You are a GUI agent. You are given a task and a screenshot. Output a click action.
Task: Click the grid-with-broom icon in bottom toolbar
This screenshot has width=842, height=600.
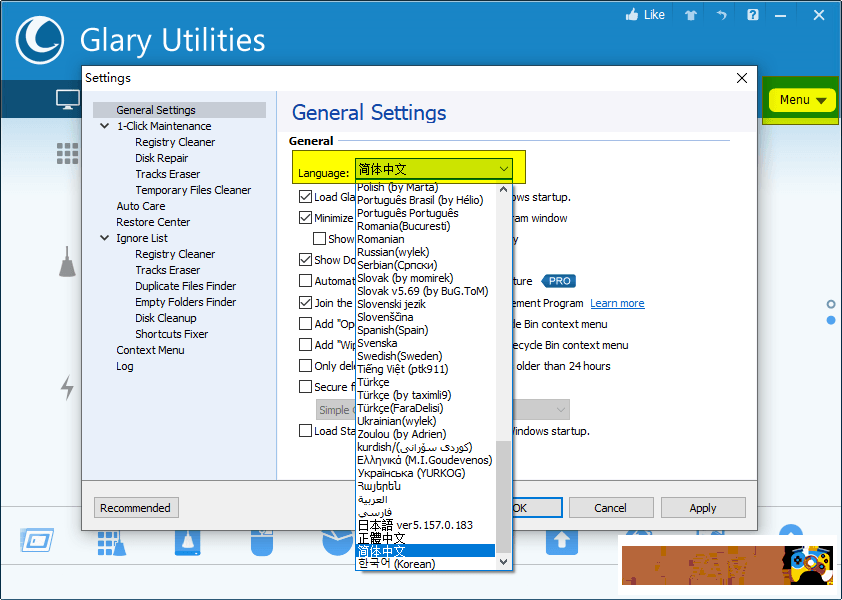[112, 543]
